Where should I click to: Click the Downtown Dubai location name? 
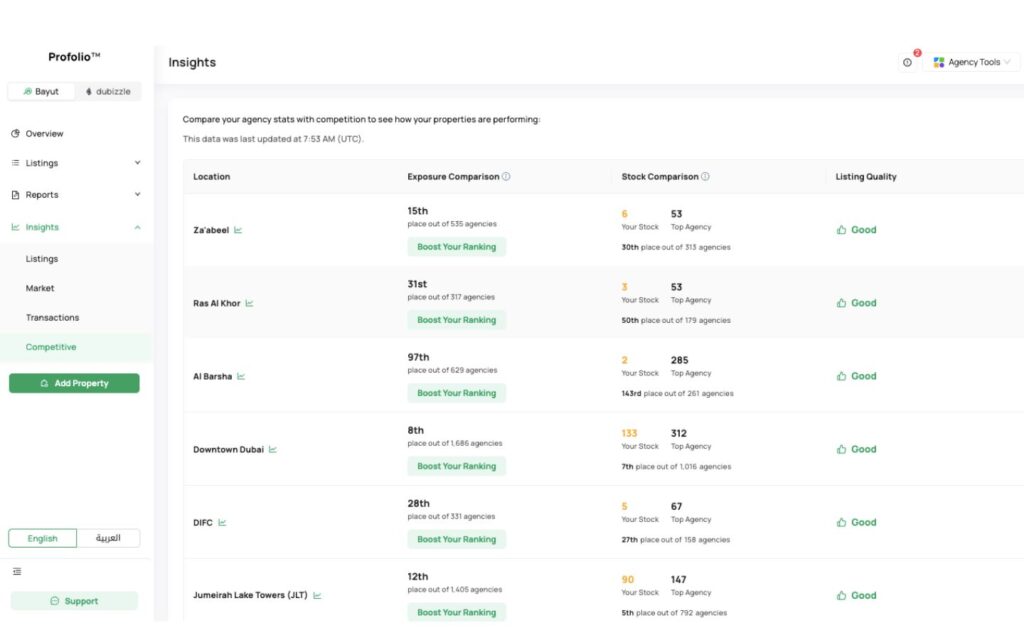click(229, 449)
